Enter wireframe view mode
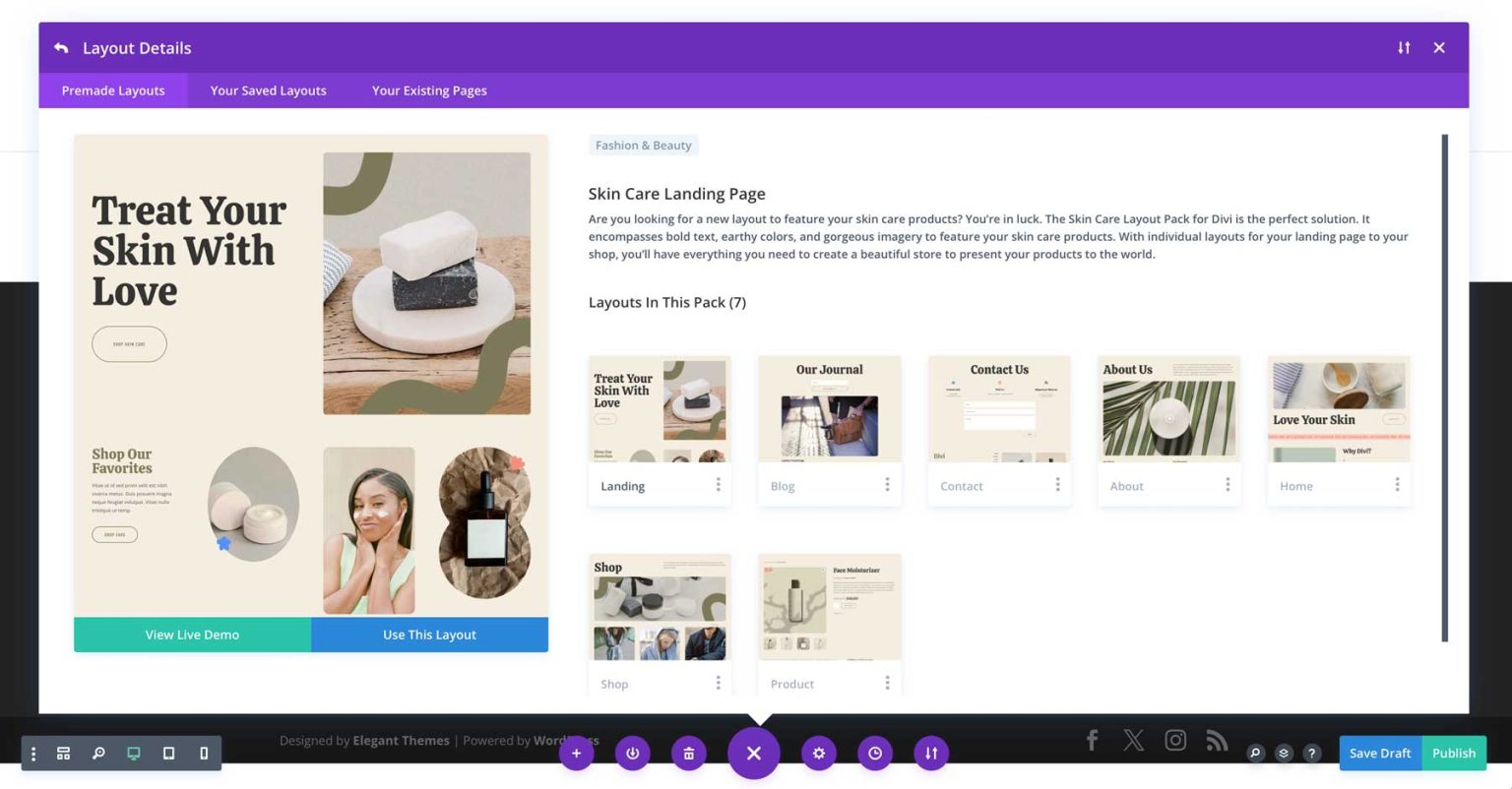This screenshot has width=1512, height=789. 63,753
